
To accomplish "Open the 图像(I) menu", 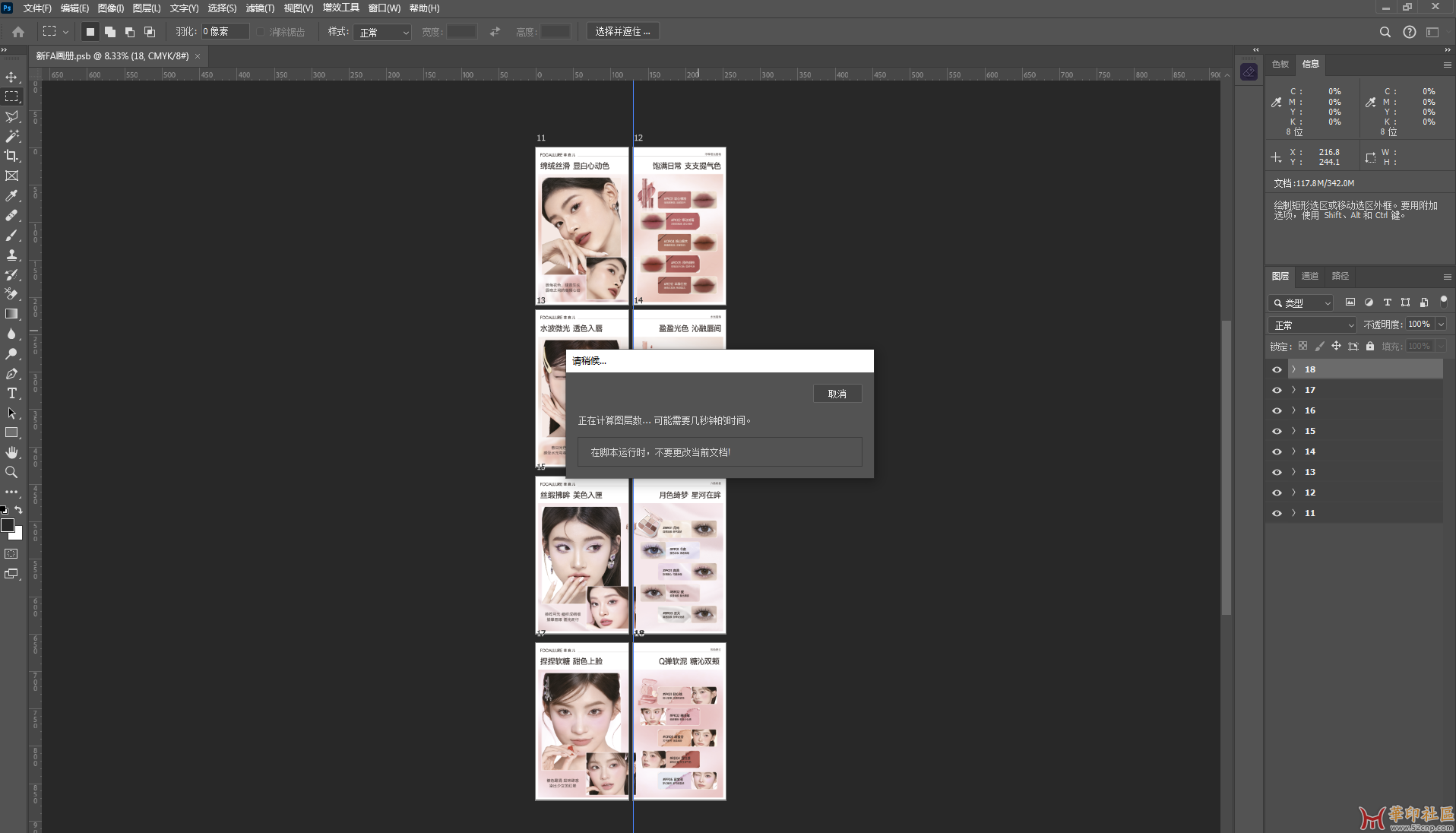I will [111, 8].
